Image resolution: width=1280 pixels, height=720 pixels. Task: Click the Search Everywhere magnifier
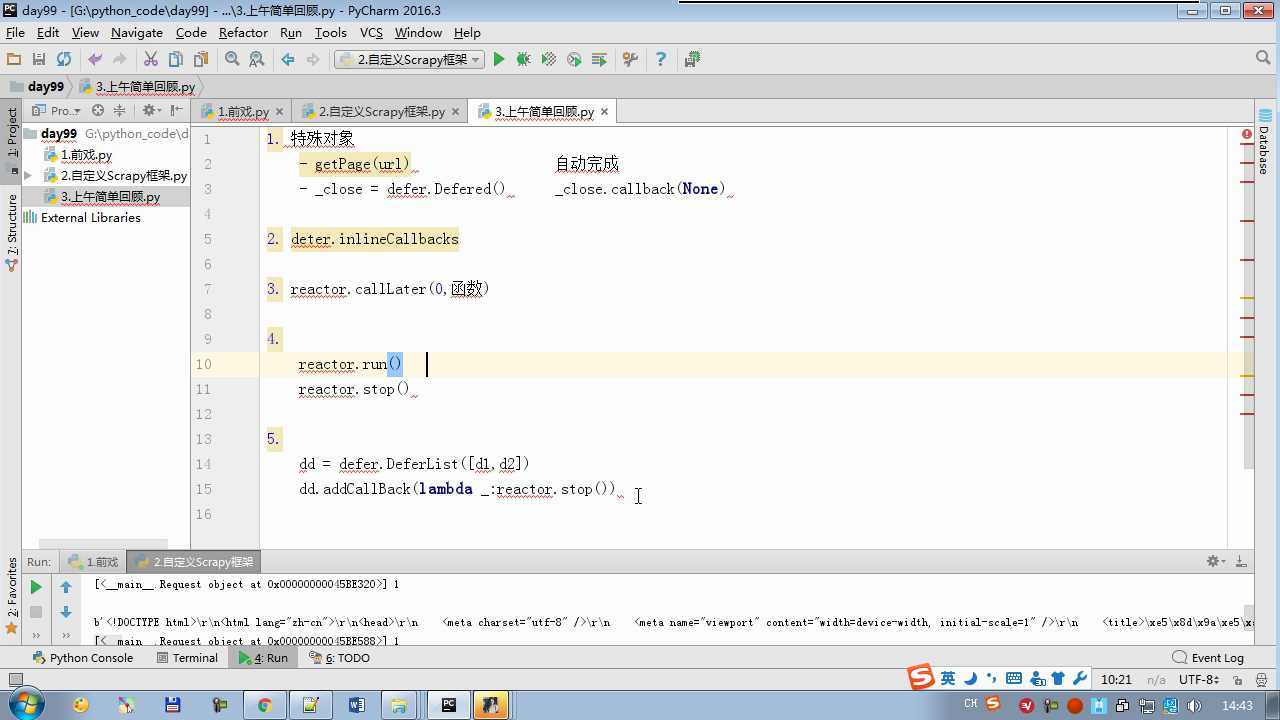pos(1263,59)
